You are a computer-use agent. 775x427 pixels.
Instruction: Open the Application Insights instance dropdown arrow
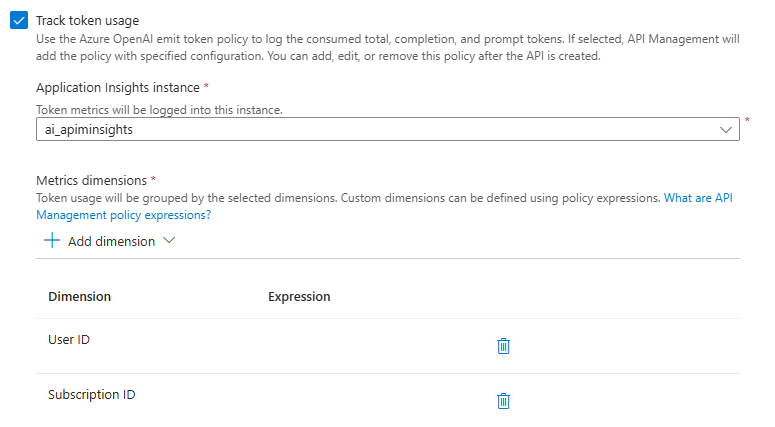[726, 129]
